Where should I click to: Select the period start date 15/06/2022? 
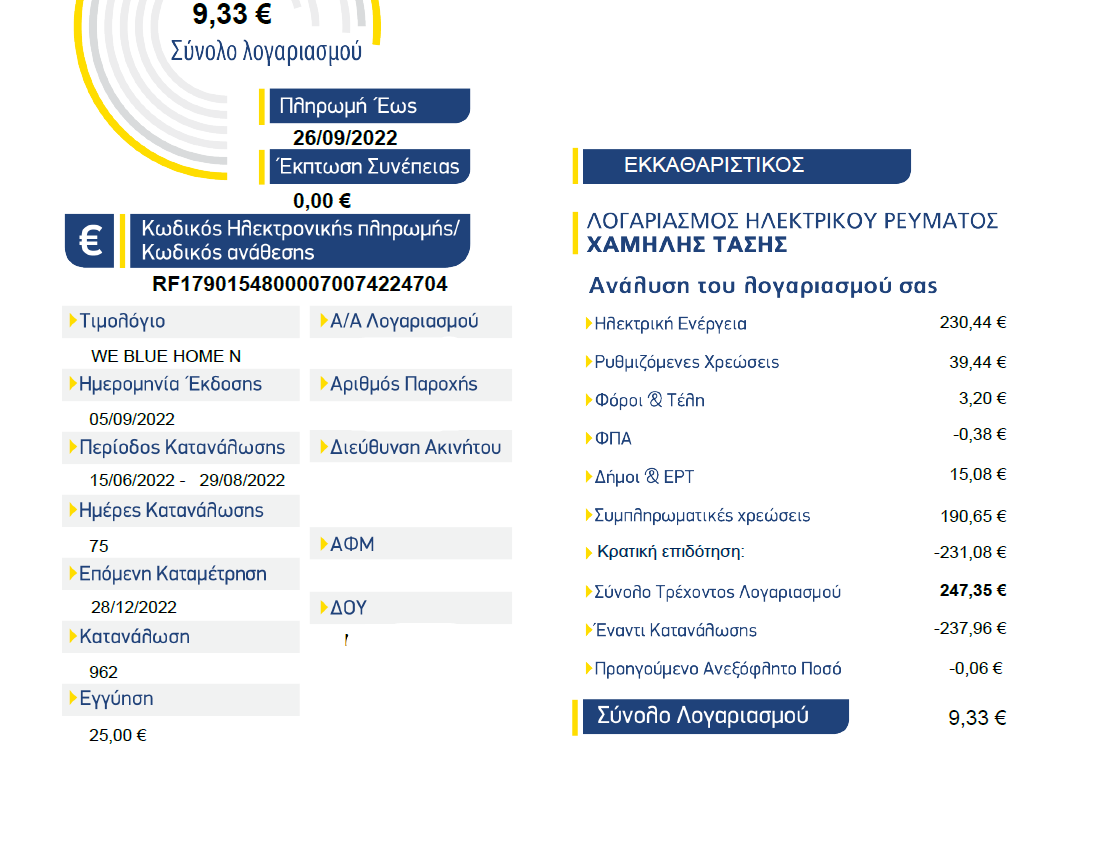(132, 480)
